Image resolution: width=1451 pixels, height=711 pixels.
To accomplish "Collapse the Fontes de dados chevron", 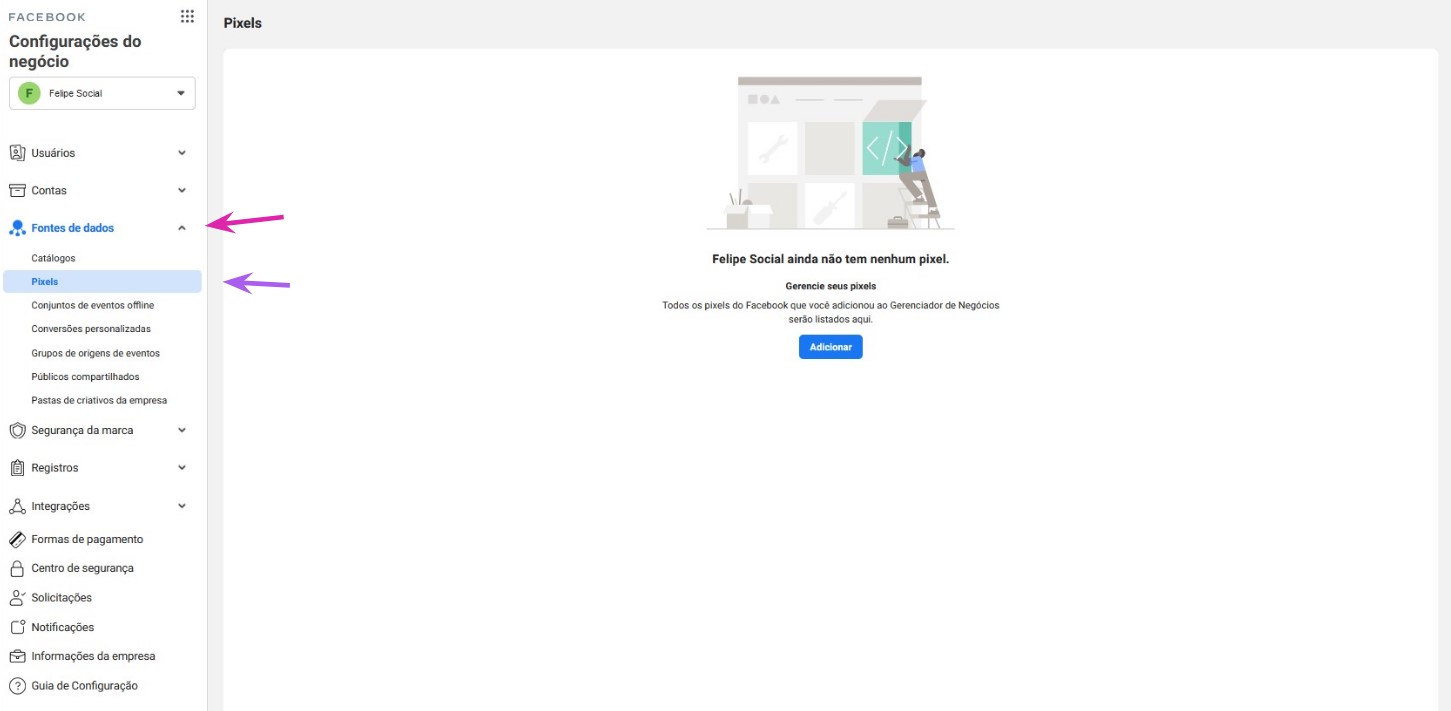I will tap(182, 228).
